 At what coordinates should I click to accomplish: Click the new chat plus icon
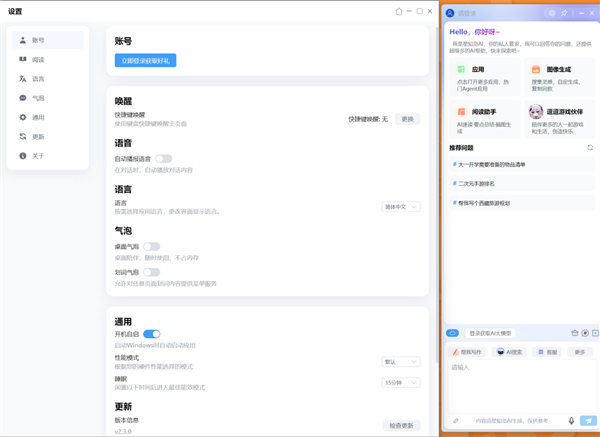pyautogui.click(x=595, y=333)
